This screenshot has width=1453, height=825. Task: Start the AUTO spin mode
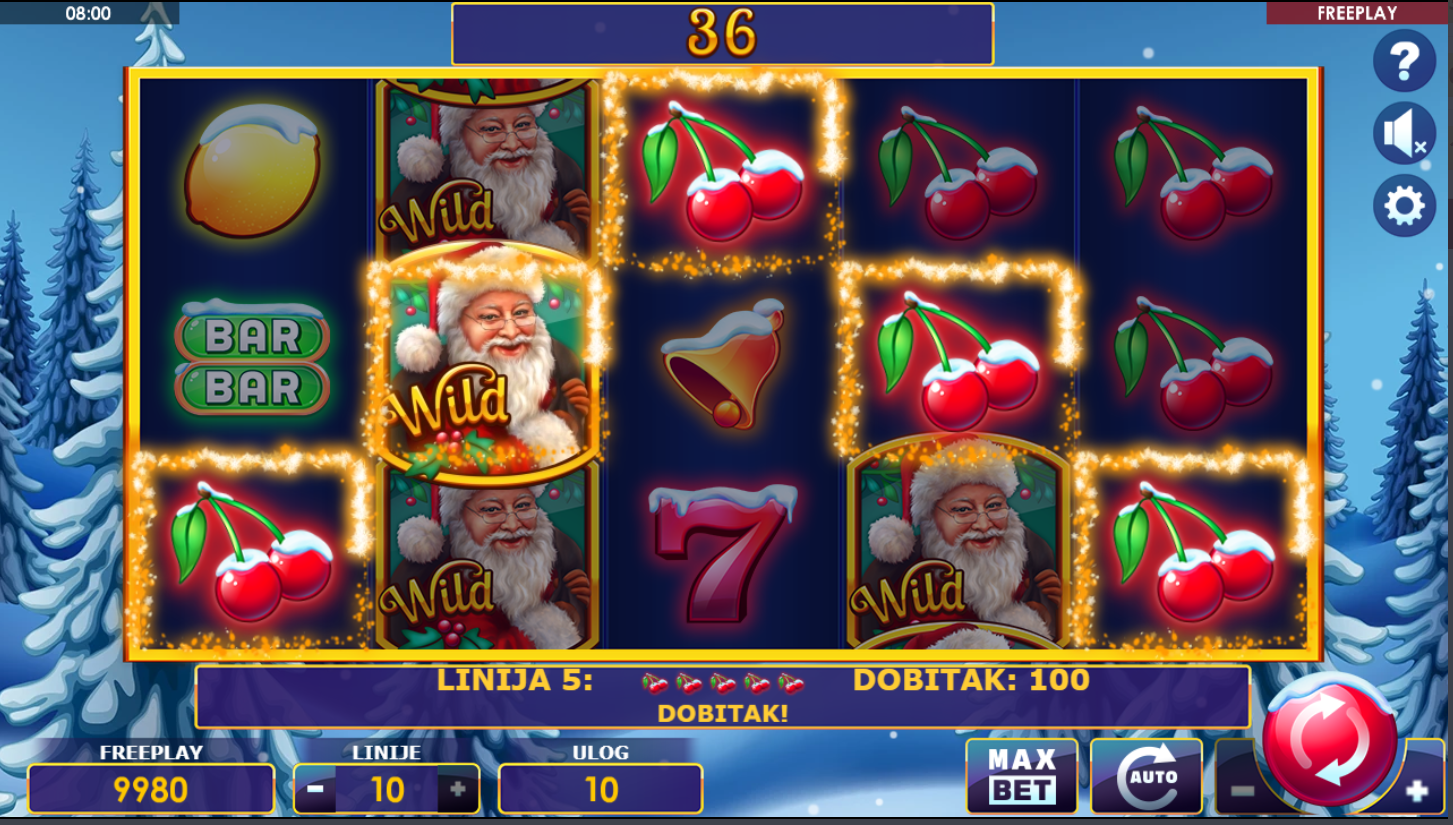pyautogui.click(x=1146, y=776)
